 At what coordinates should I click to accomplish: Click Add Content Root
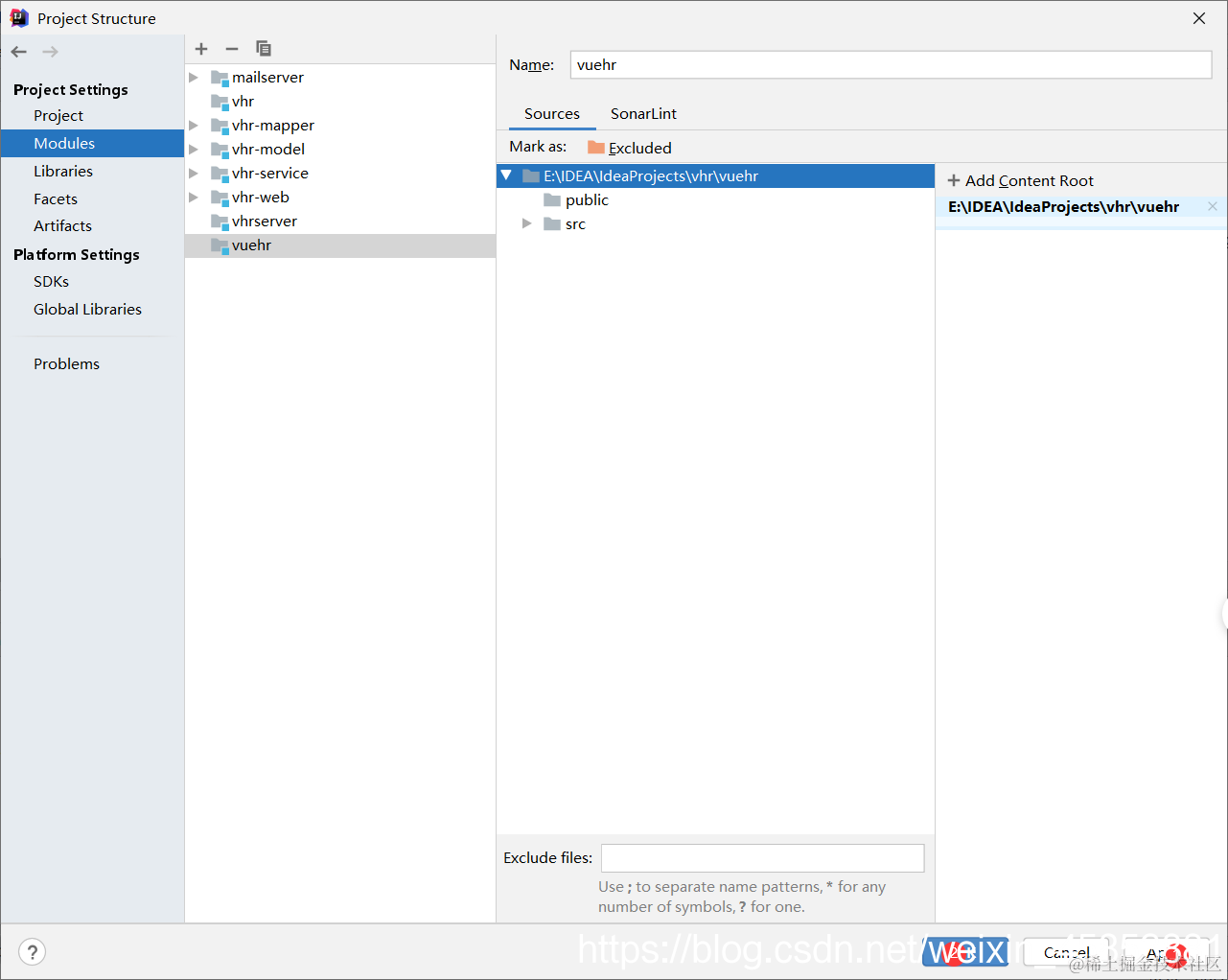pos(1020,181)
